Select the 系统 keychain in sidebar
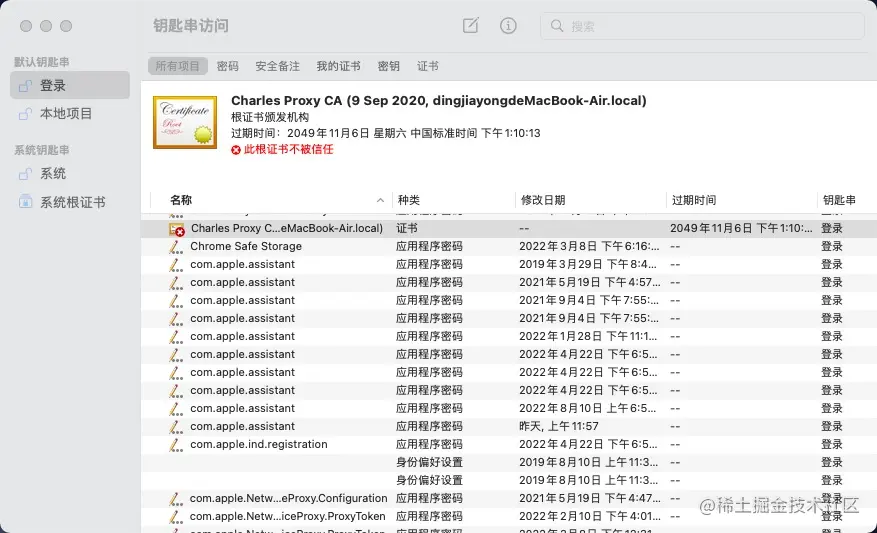This screenshot has height=533, width=877. (x=70, y=174)
